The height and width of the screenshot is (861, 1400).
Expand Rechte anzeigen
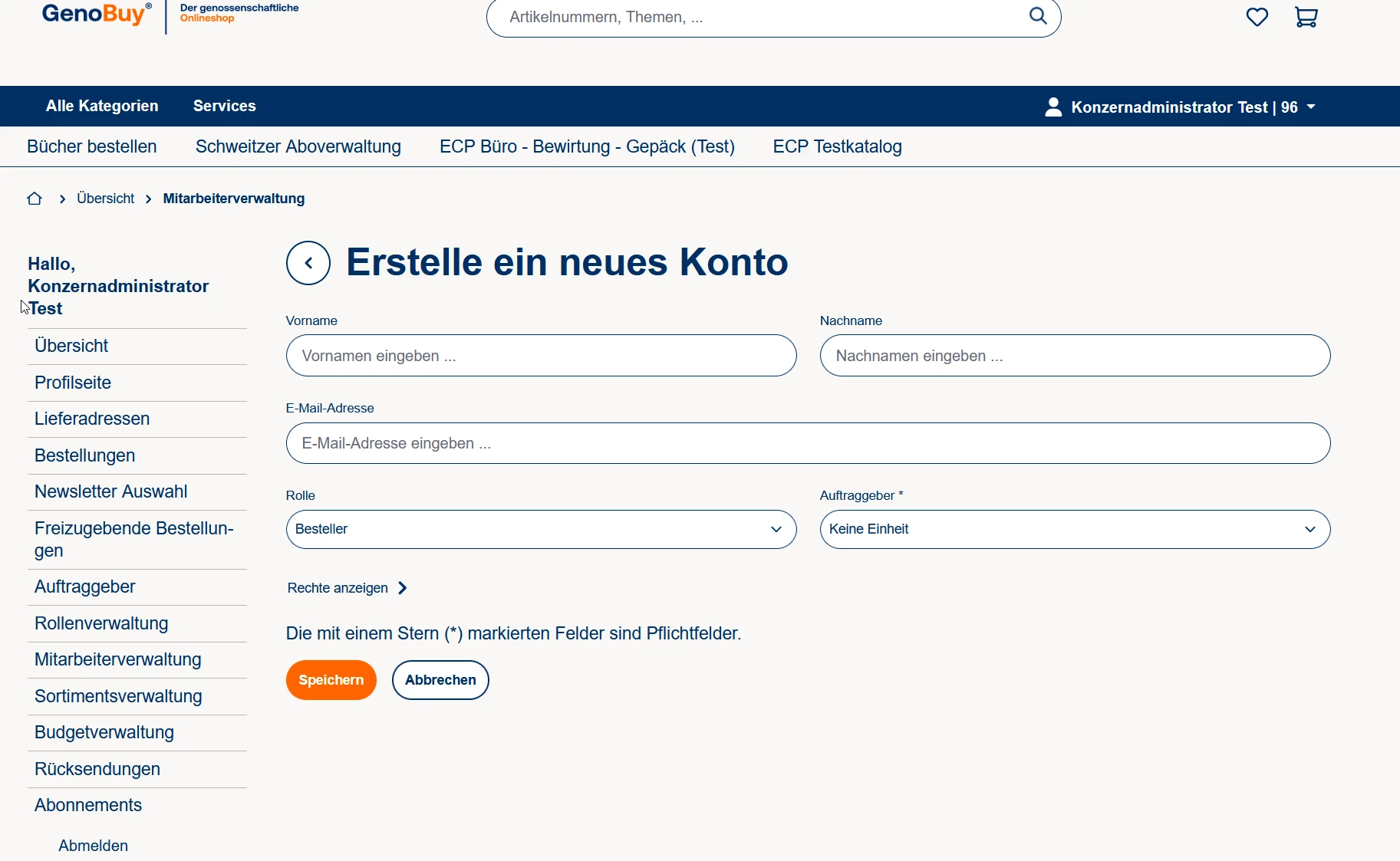347,588
